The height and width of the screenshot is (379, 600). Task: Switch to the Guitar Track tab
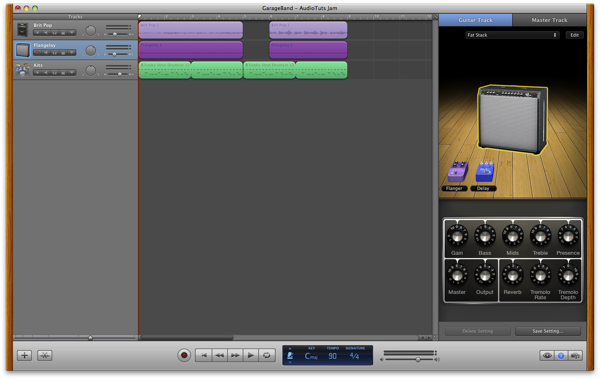(475, 20)
